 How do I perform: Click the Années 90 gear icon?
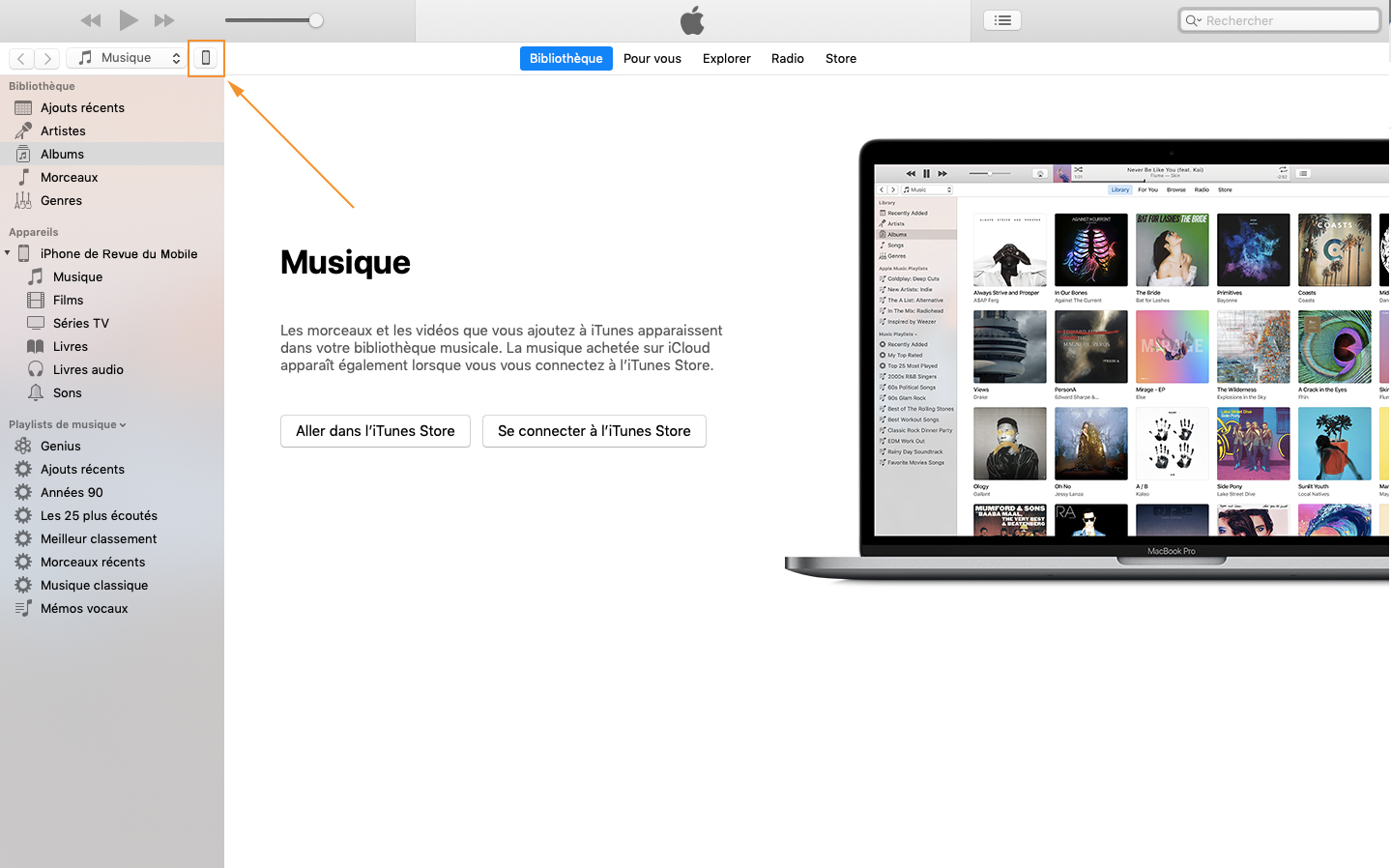pos(23,492)
